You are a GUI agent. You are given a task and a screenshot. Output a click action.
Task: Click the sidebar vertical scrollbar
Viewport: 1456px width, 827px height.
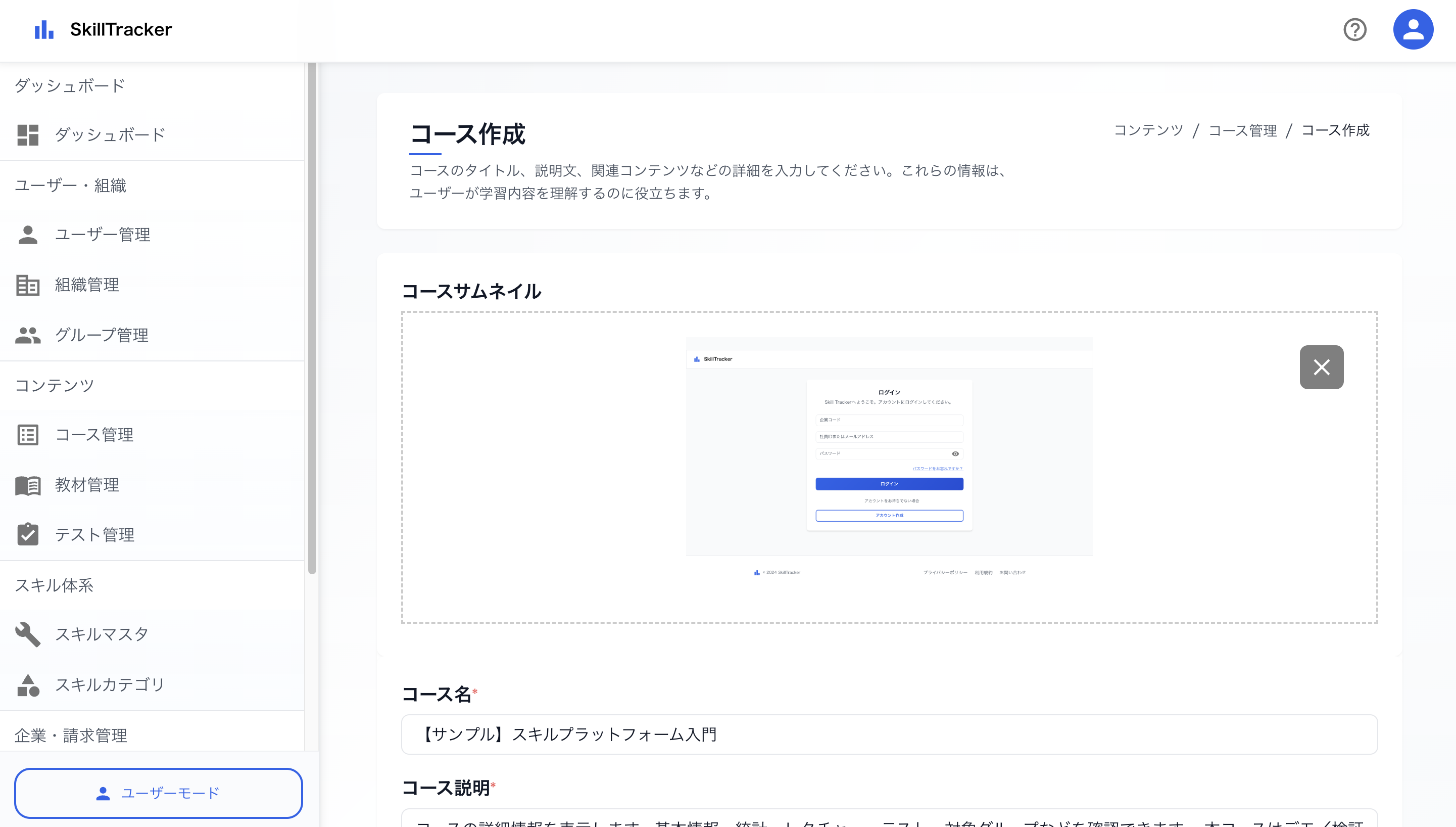(312, 318)
